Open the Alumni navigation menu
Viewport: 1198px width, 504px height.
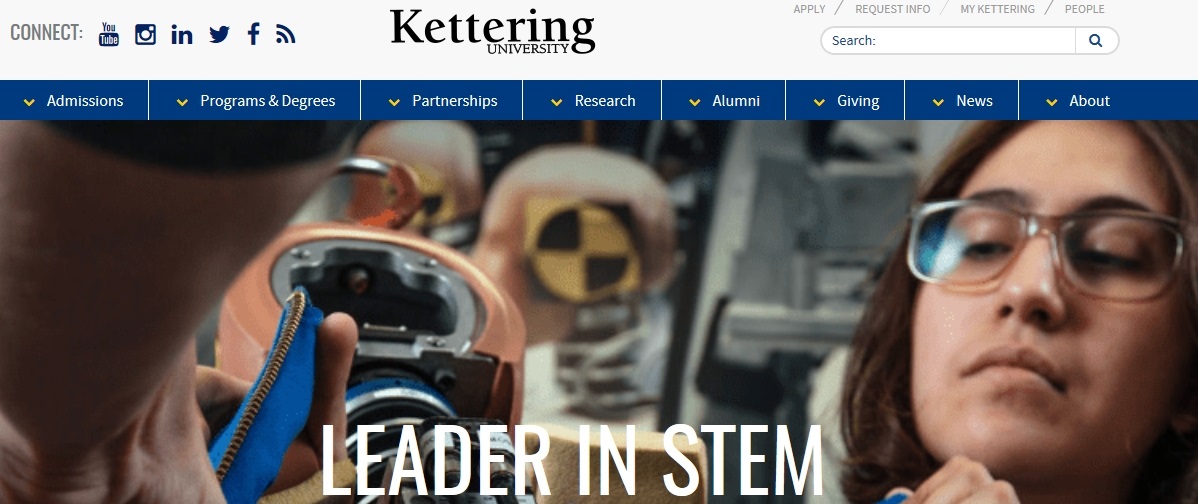[x=724, y=100]
